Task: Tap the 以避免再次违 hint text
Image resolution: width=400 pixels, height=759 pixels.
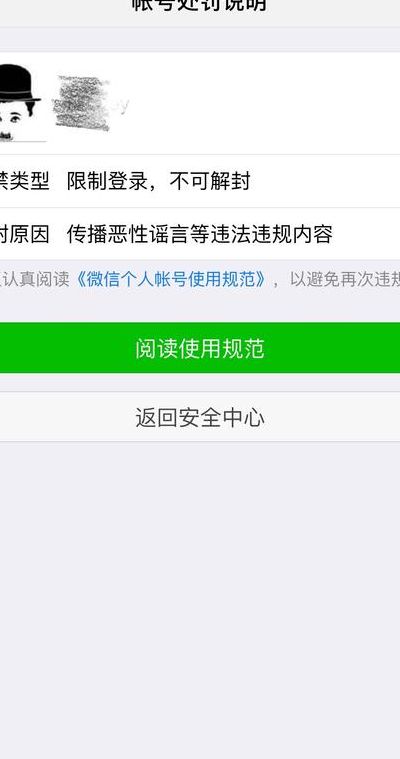Action: [x=345, y=279]
